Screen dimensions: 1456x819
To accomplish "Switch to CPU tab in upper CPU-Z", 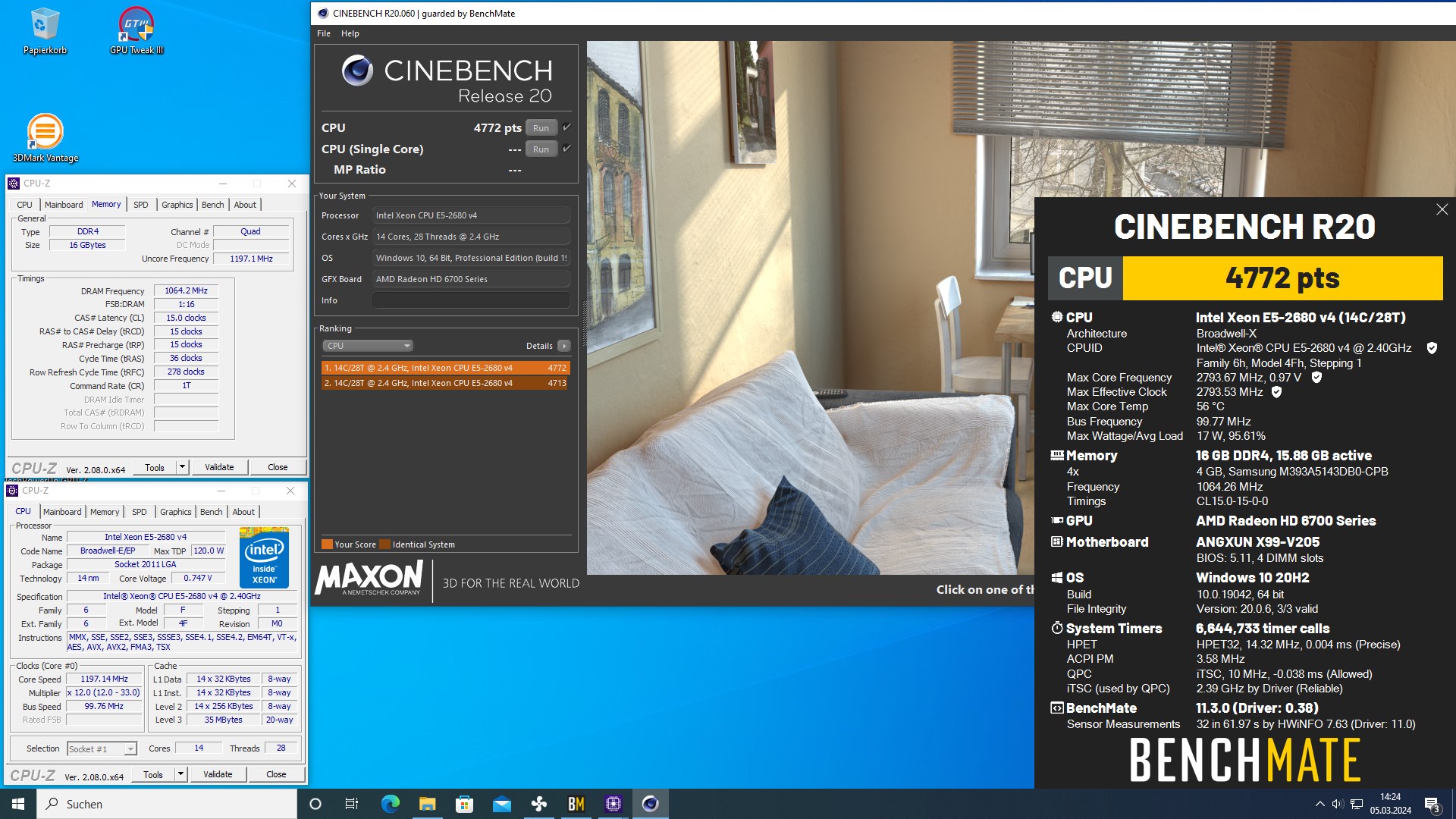I will coord(24,205).
